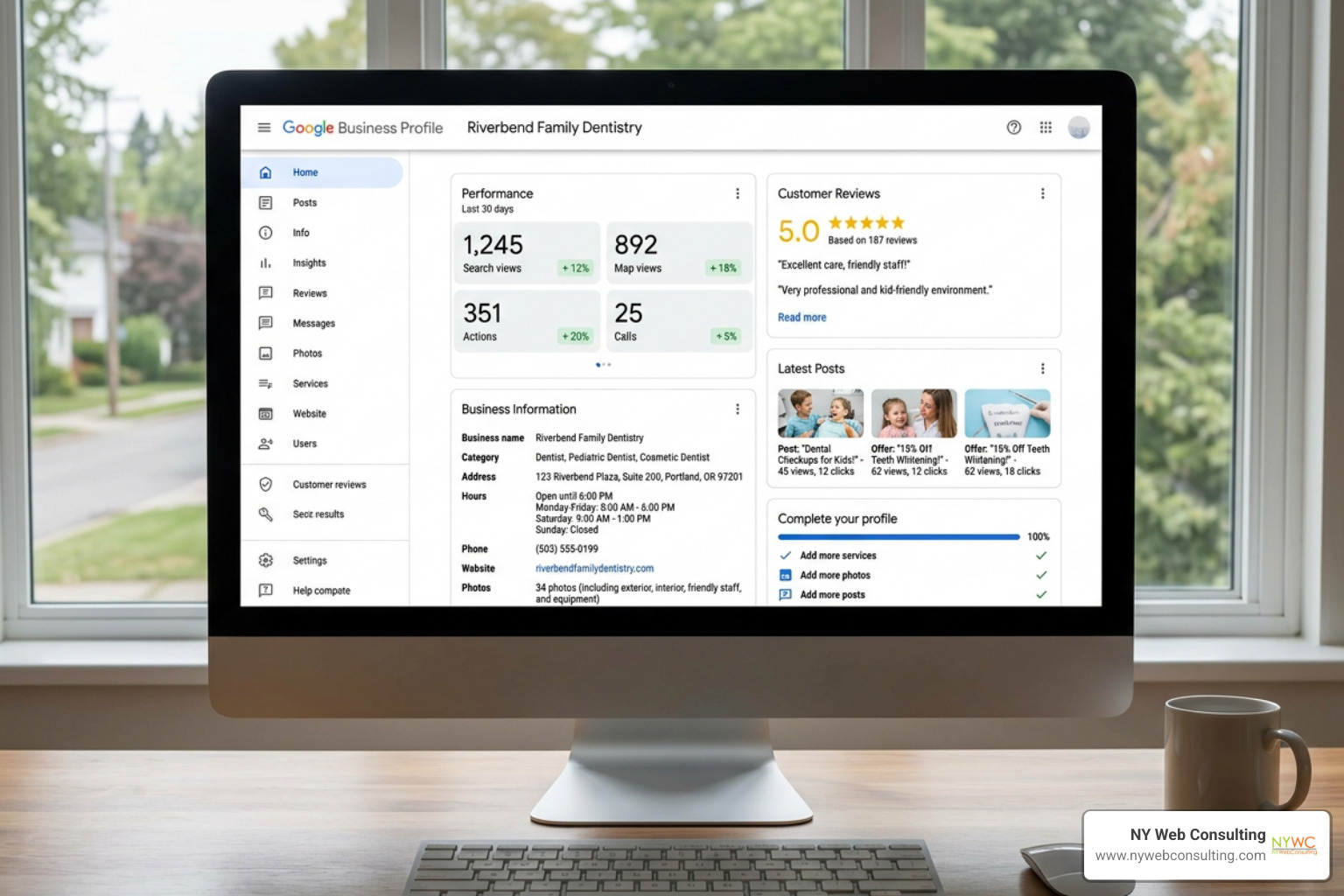Click the +18% map views badge
The height and width of the screenshot is (896, 1344).
coord(724,269)
